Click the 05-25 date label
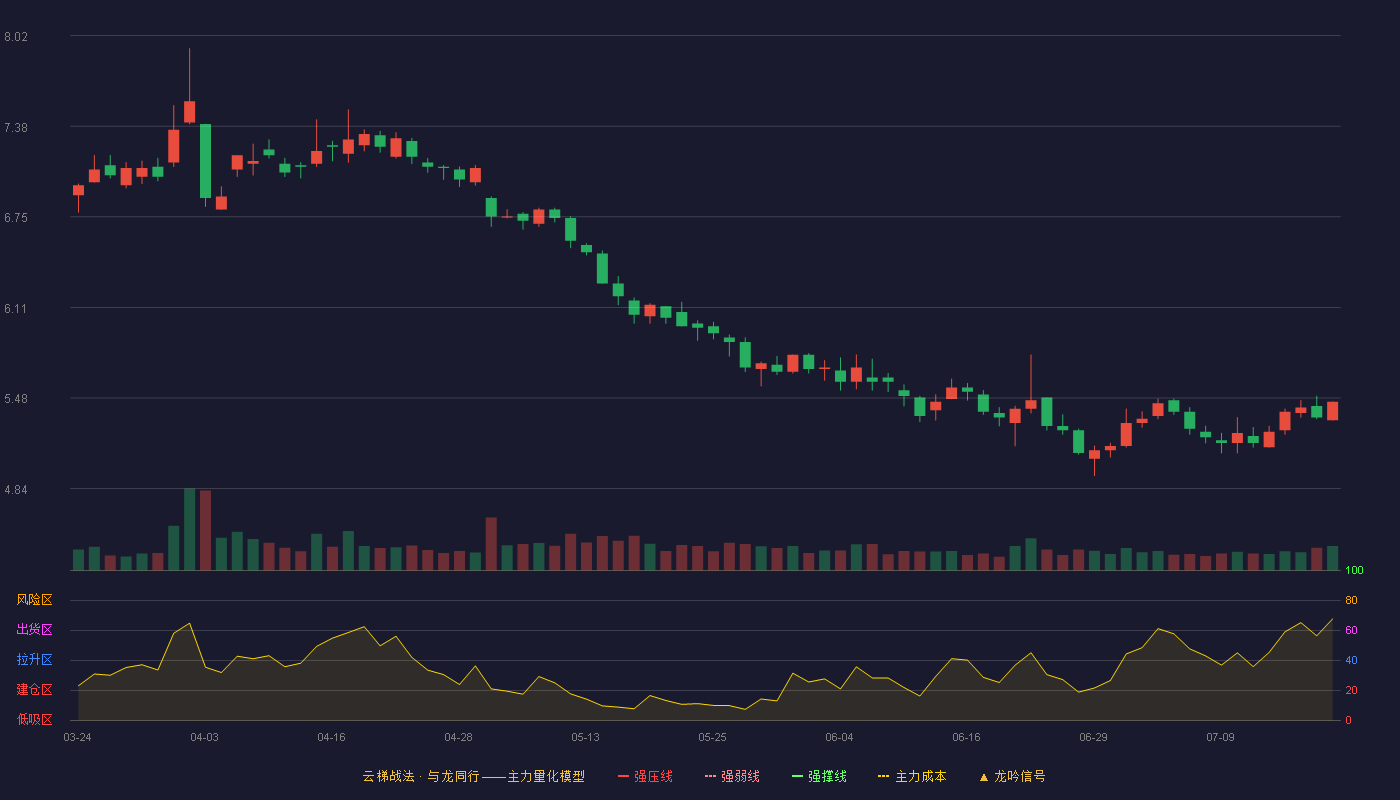The width and height of the screenshot is (1400, 800). (x=712, y=737)
